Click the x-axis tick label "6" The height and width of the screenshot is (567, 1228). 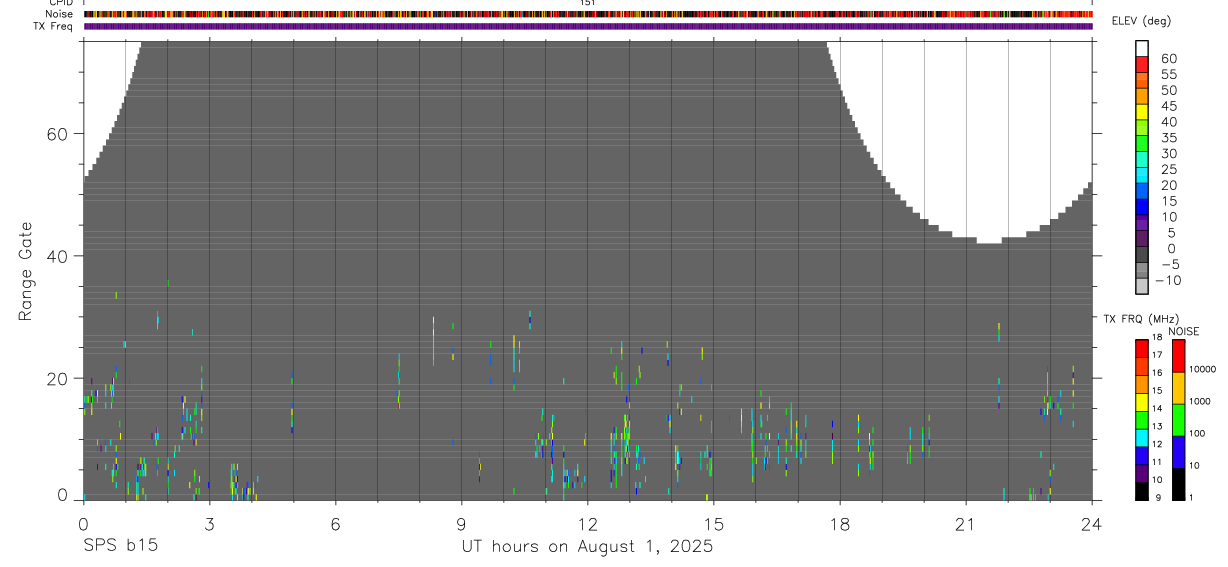click(x=335, y=523)
